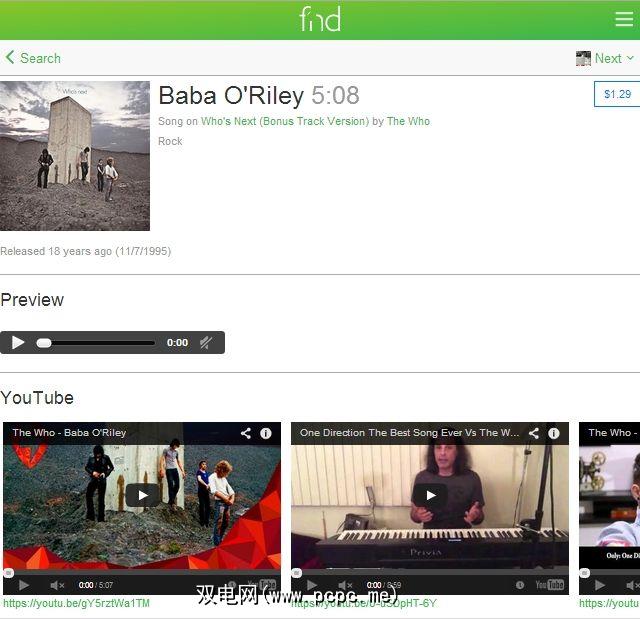Click bottom play control of One Direction video
Viewport: 640px width, 619px height.
tap(312, 585)
